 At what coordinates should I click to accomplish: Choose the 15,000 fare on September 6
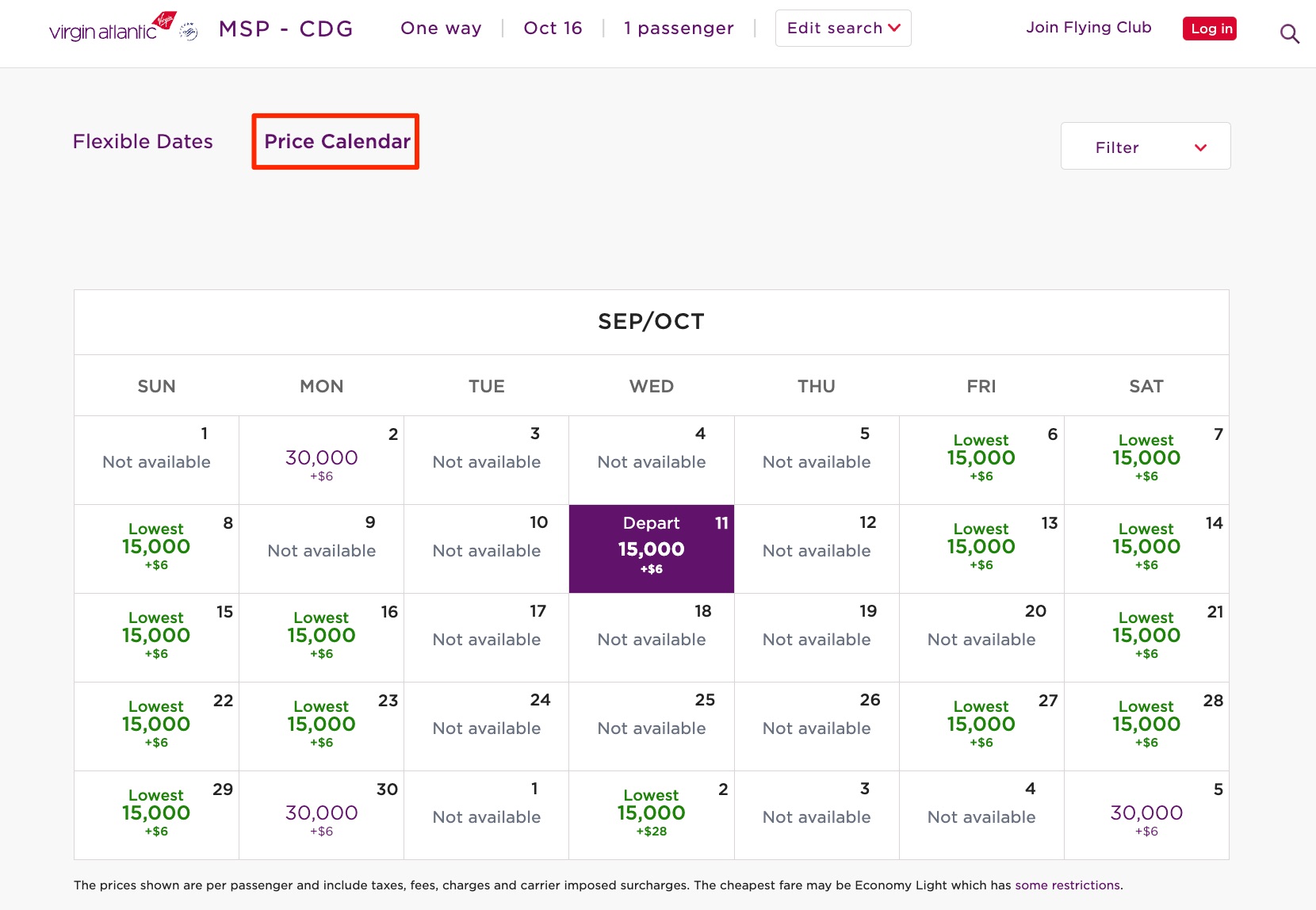point(981,458)
